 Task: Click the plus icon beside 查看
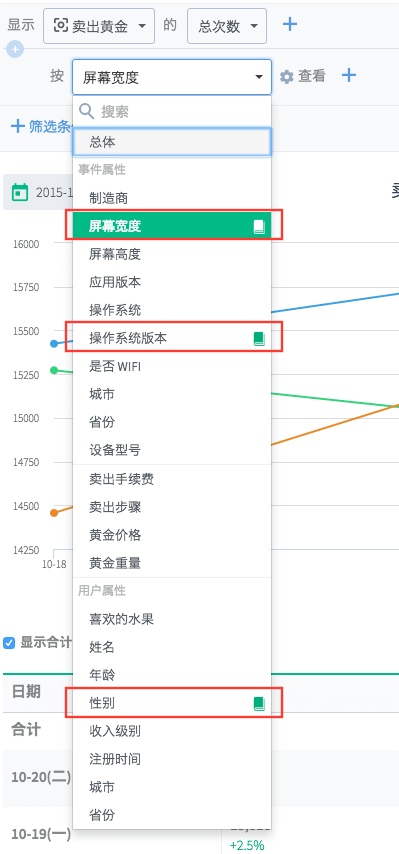(x=348, y=76)
